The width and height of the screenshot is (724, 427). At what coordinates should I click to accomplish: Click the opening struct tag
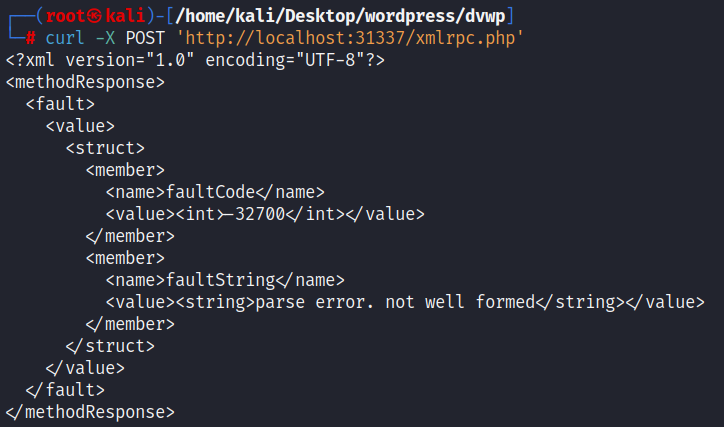(x=105, y=148)
